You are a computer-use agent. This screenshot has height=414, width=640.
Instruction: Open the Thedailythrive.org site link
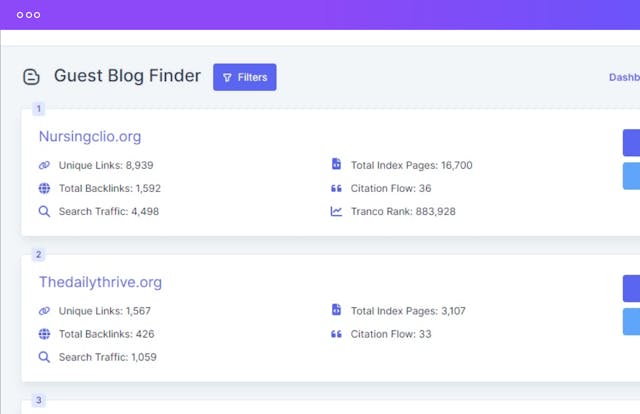[100, 282]
